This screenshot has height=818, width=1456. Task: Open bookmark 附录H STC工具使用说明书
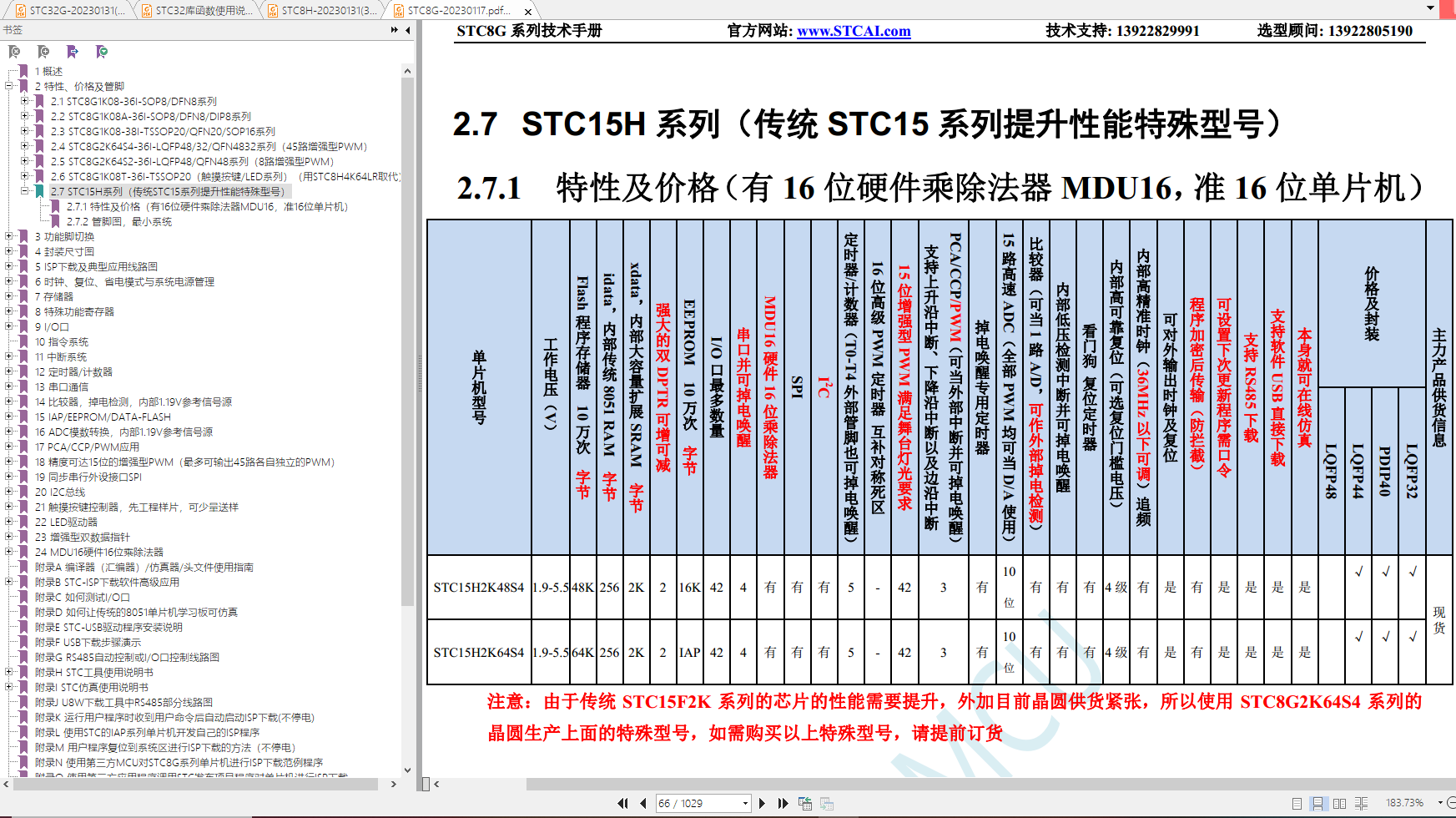(x=93, y=672)
